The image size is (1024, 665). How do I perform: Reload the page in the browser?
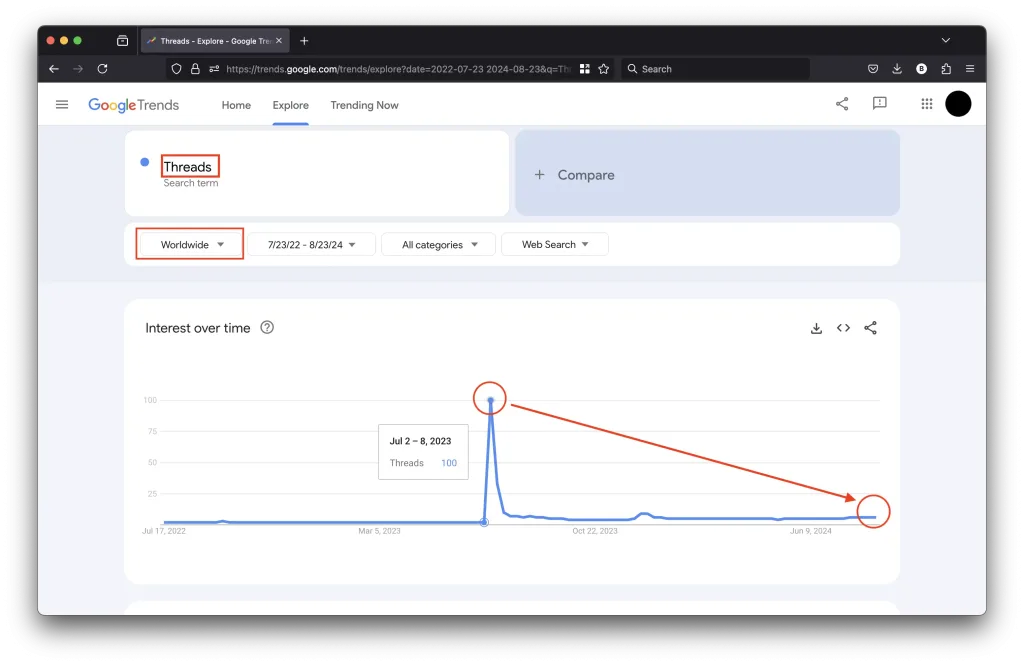[102, 69]
